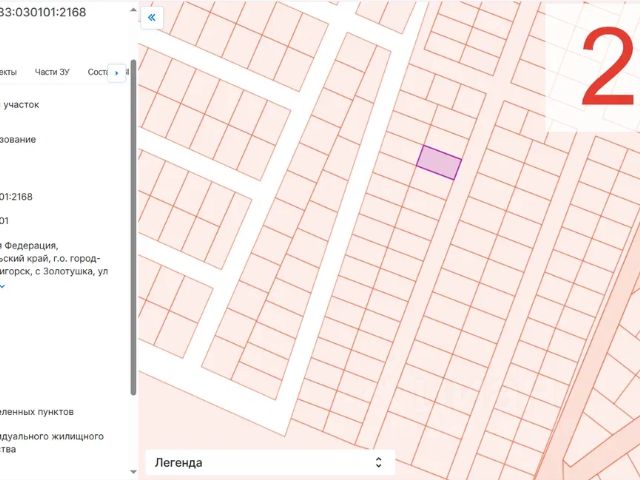Select the highlighted purple land parcel
This screenshot has width=640, height=480.
[439, 162]
